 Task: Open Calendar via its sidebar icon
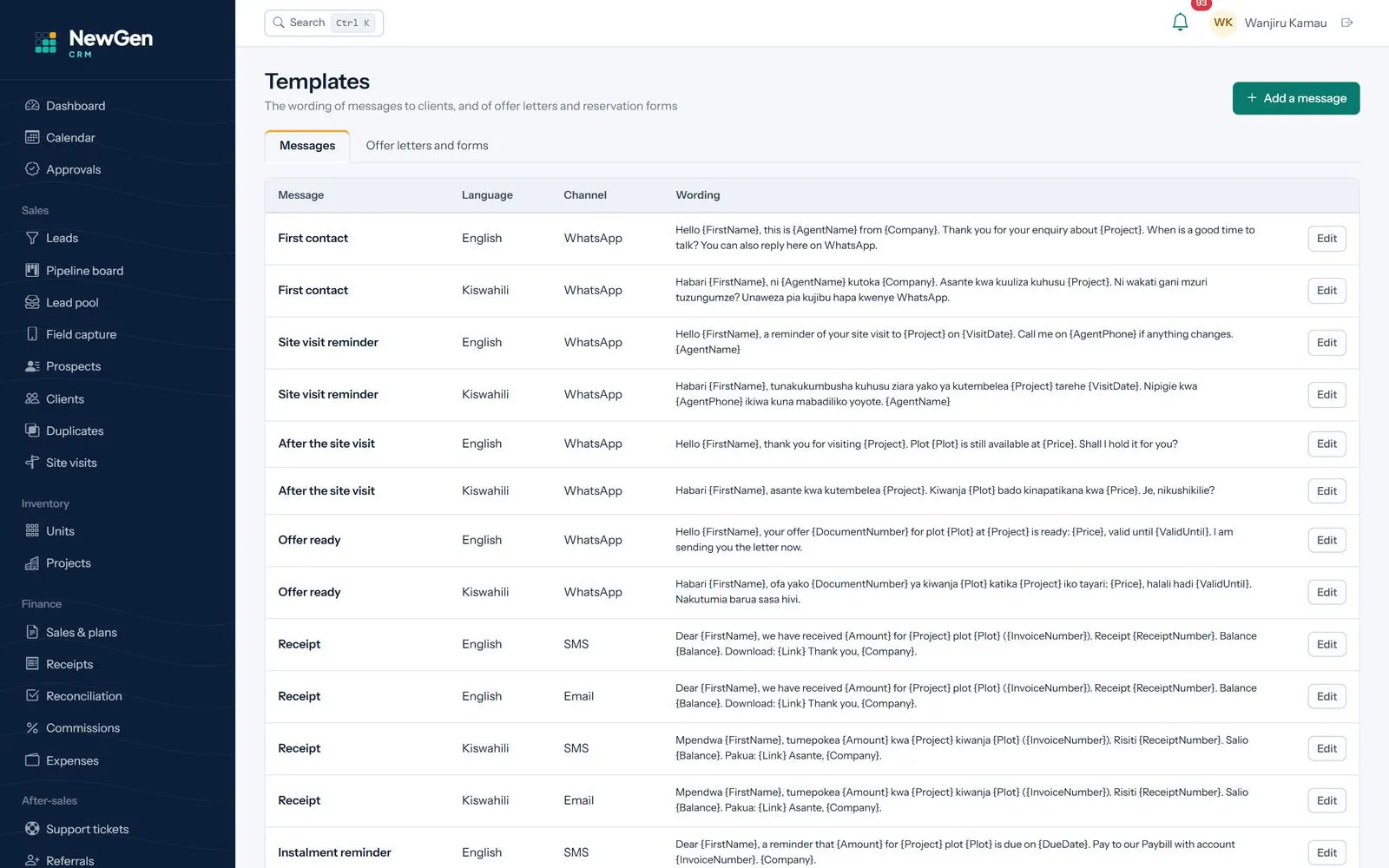32,137
